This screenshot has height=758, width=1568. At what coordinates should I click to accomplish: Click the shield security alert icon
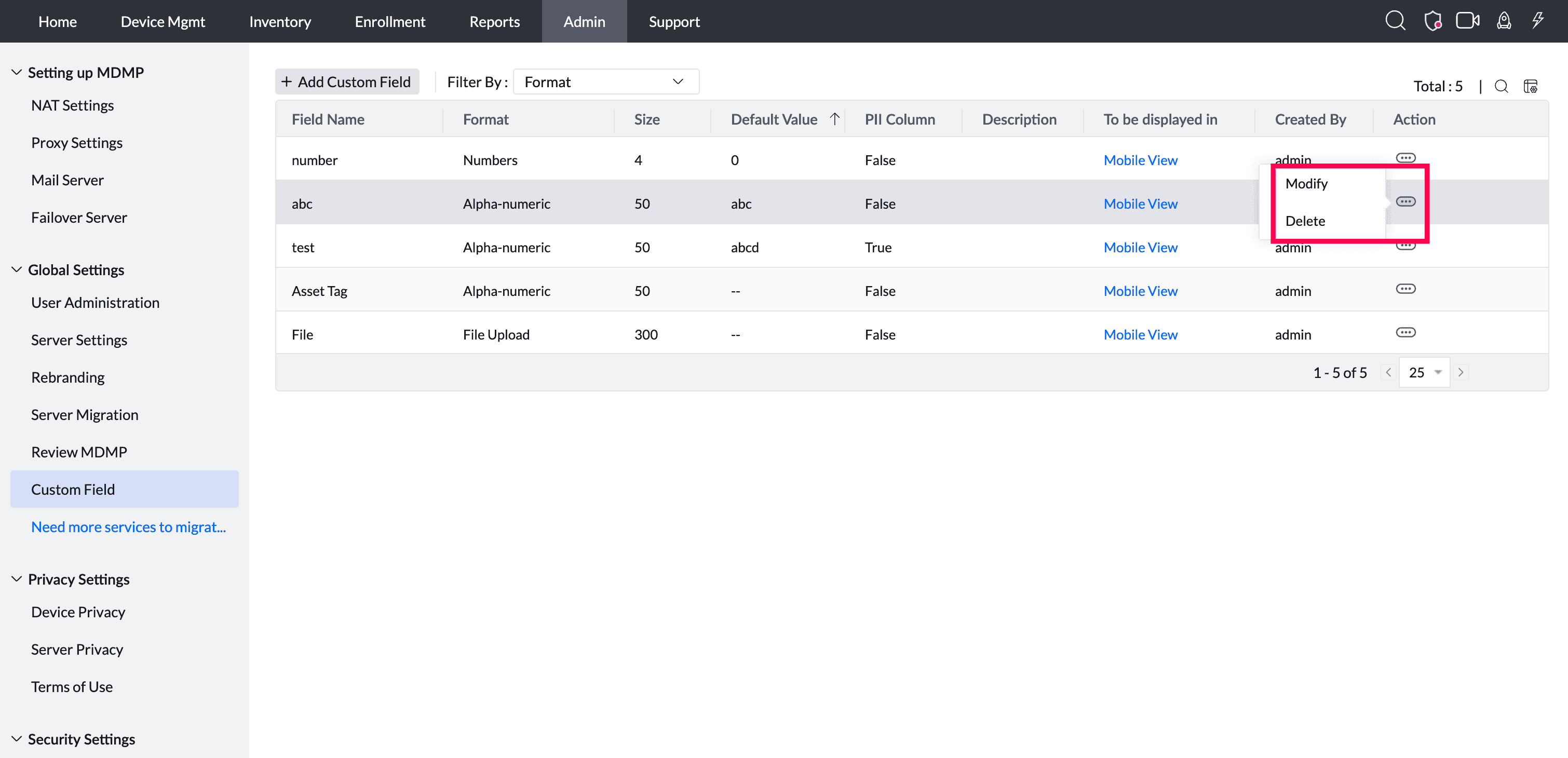[x=1433, y=21]
